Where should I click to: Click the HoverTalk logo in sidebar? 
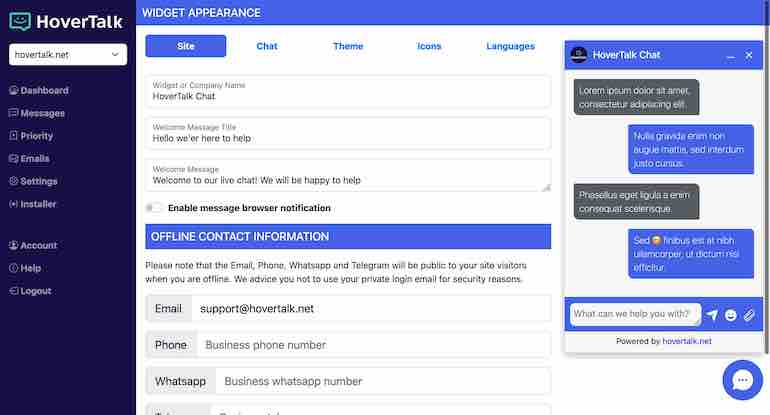pyautogui.click(x=66, y=20)
